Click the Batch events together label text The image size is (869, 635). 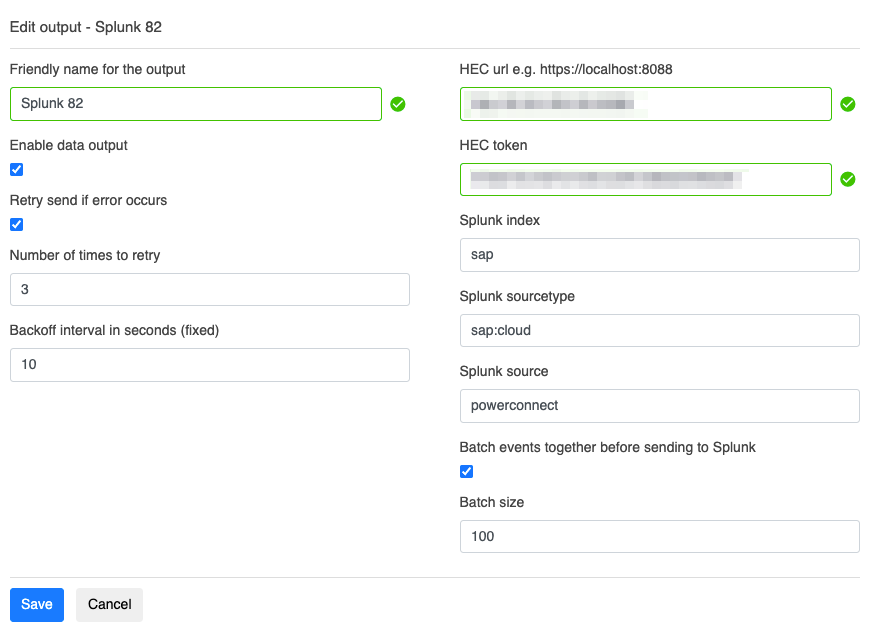pos(607,447)
